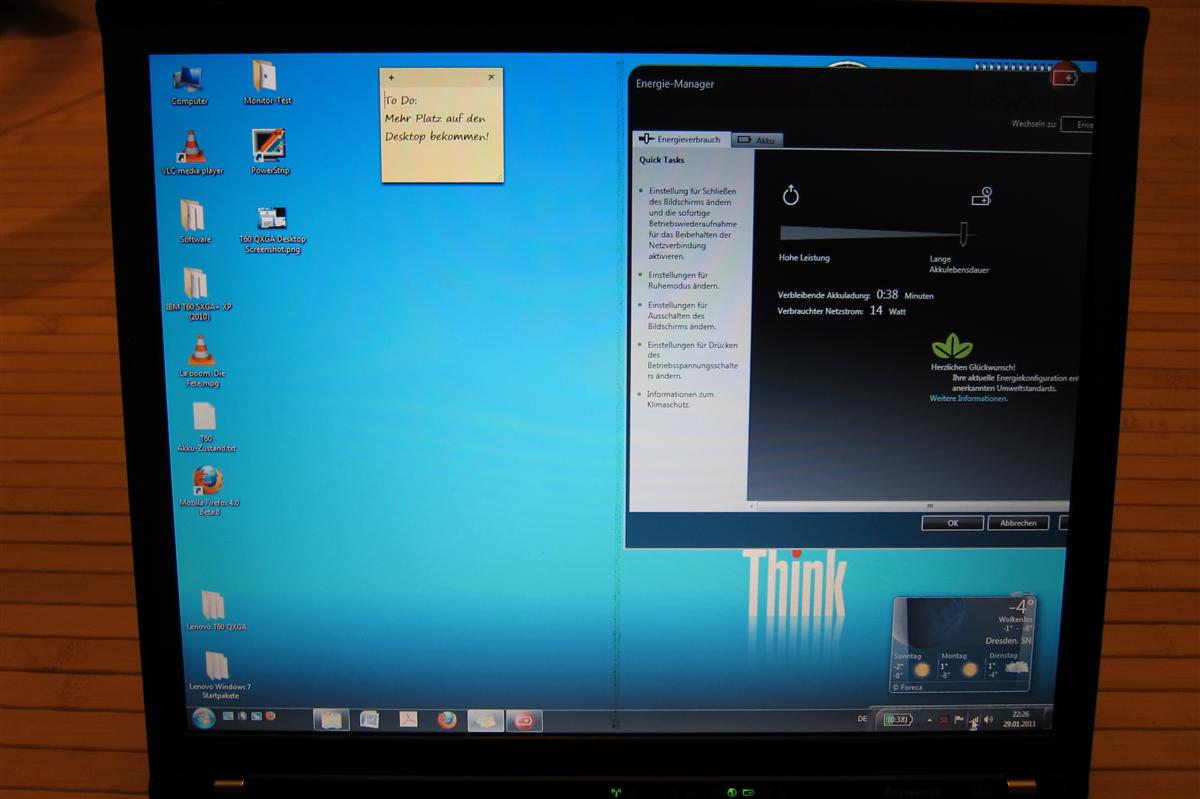Open Einstellungen für Ruhemodus ändern task
This screenshot has height=799, width=1200.
[x=683, y=280]
